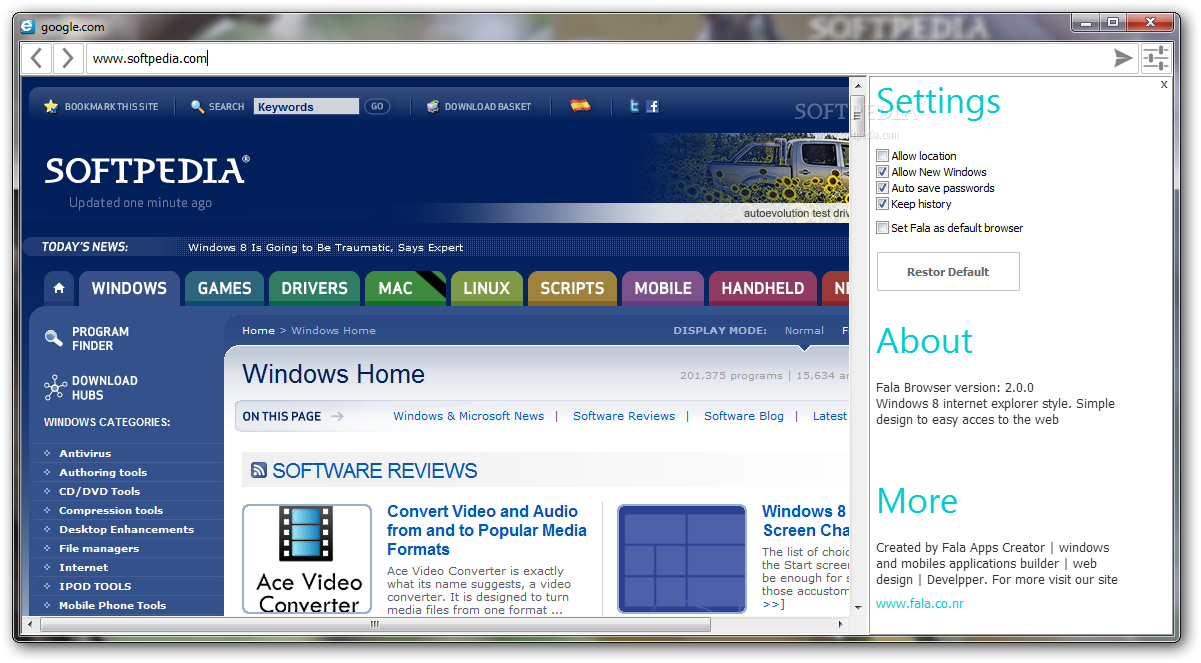Select the MOBILE category tab
Screen dimensions: 1201x663
tap(663, 288)
